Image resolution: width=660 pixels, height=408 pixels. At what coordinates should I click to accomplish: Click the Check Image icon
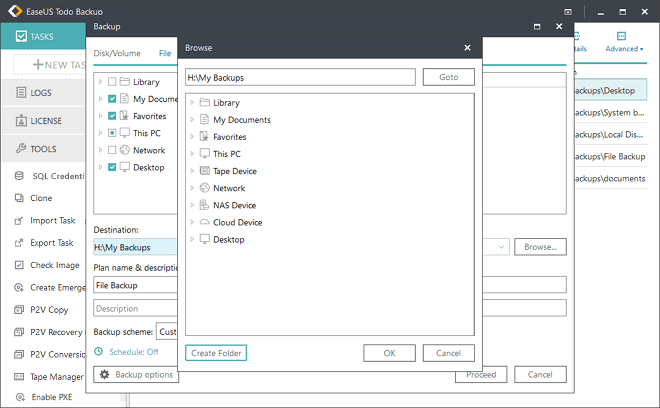click(x=19, y=265)
